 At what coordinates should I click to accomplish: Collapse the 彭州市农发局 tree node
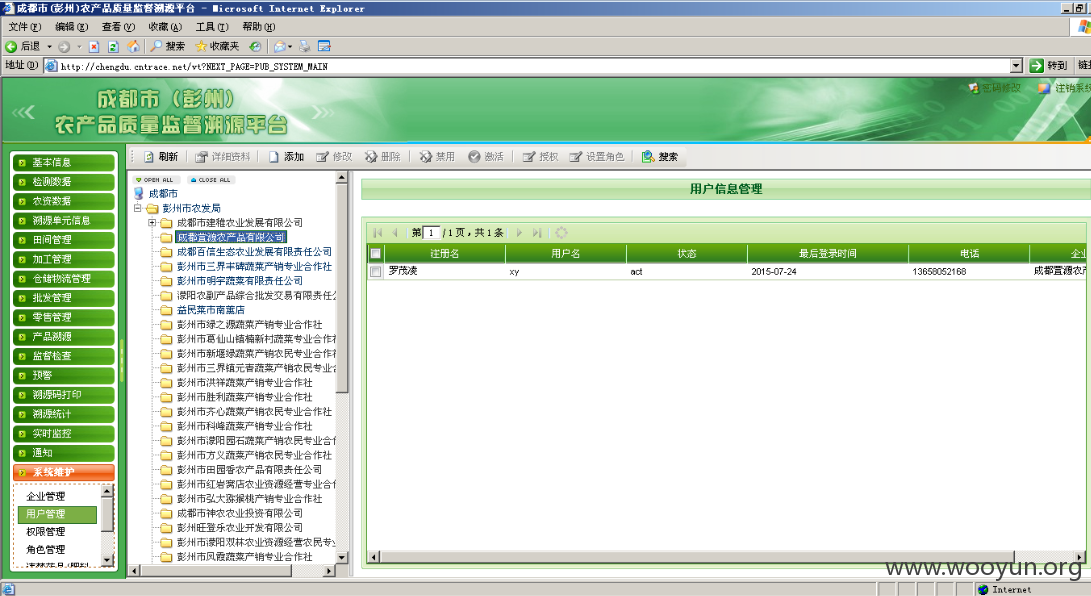[x=138, y=208]
